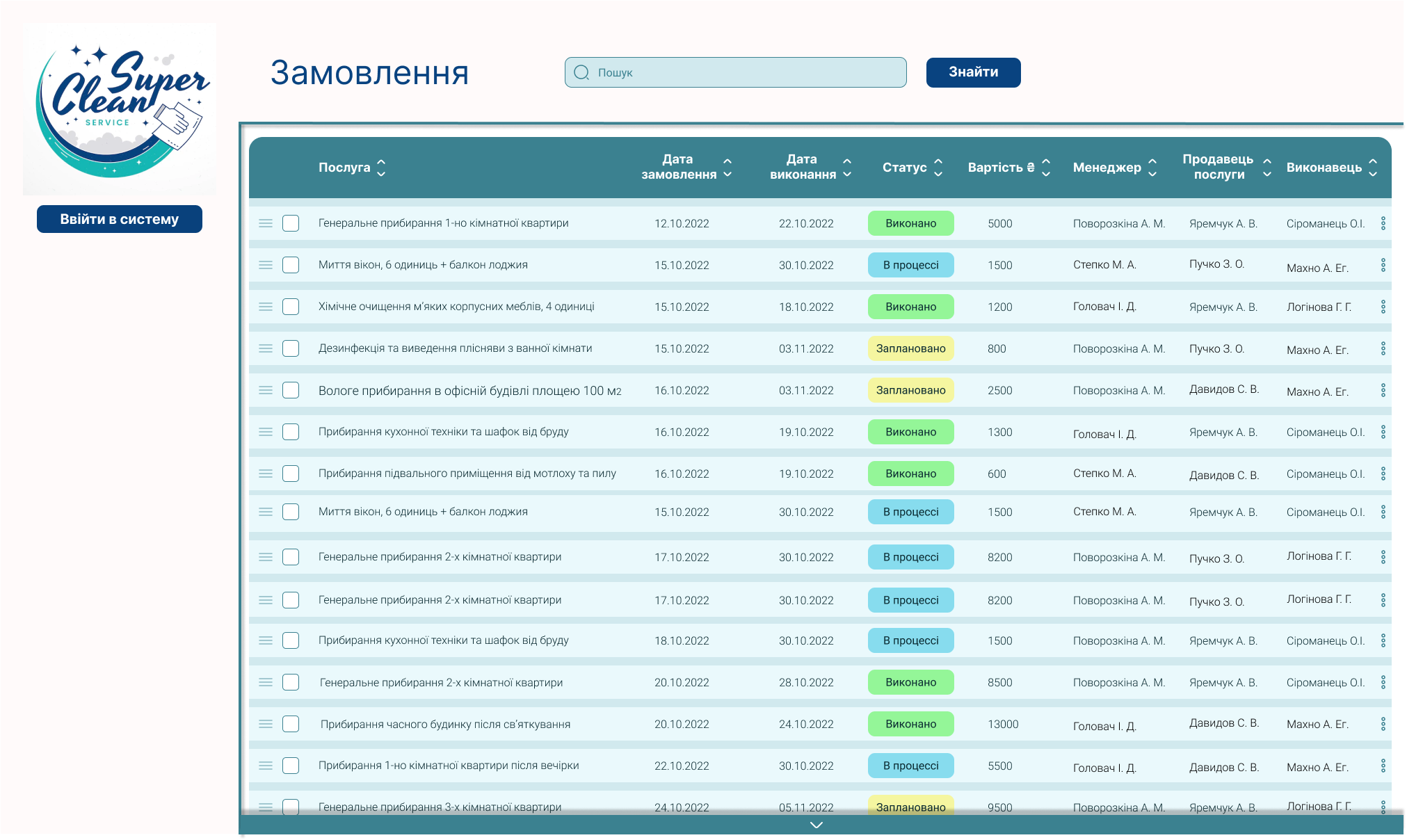The width and height of the screenshot is (1407, 840).
Task: Click Хімічне очищення м'яких корпусних меблів text
Action: click(456, 307)
